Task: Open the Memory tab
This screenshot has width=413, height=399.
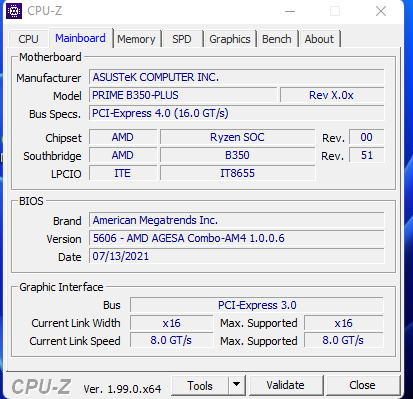Action: (x=136, y=39)
